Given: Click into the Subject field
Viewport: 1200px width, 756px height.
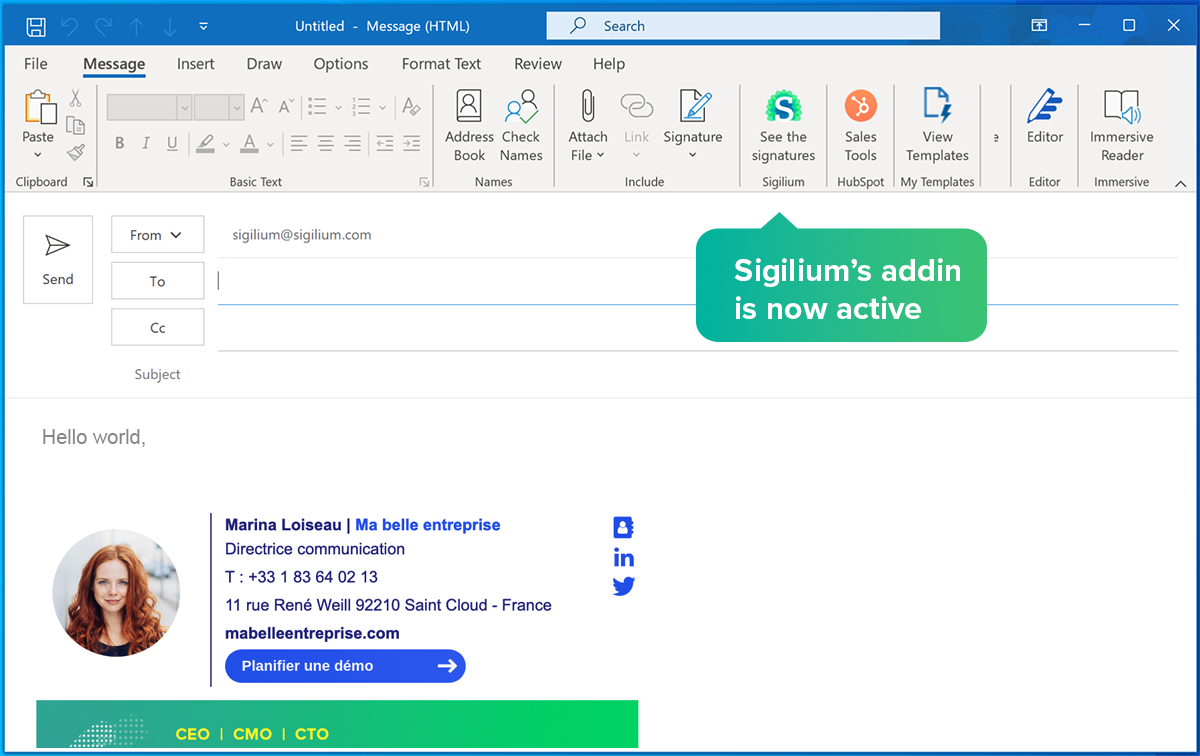Looking at the screenshot, I should coord(698,374).
